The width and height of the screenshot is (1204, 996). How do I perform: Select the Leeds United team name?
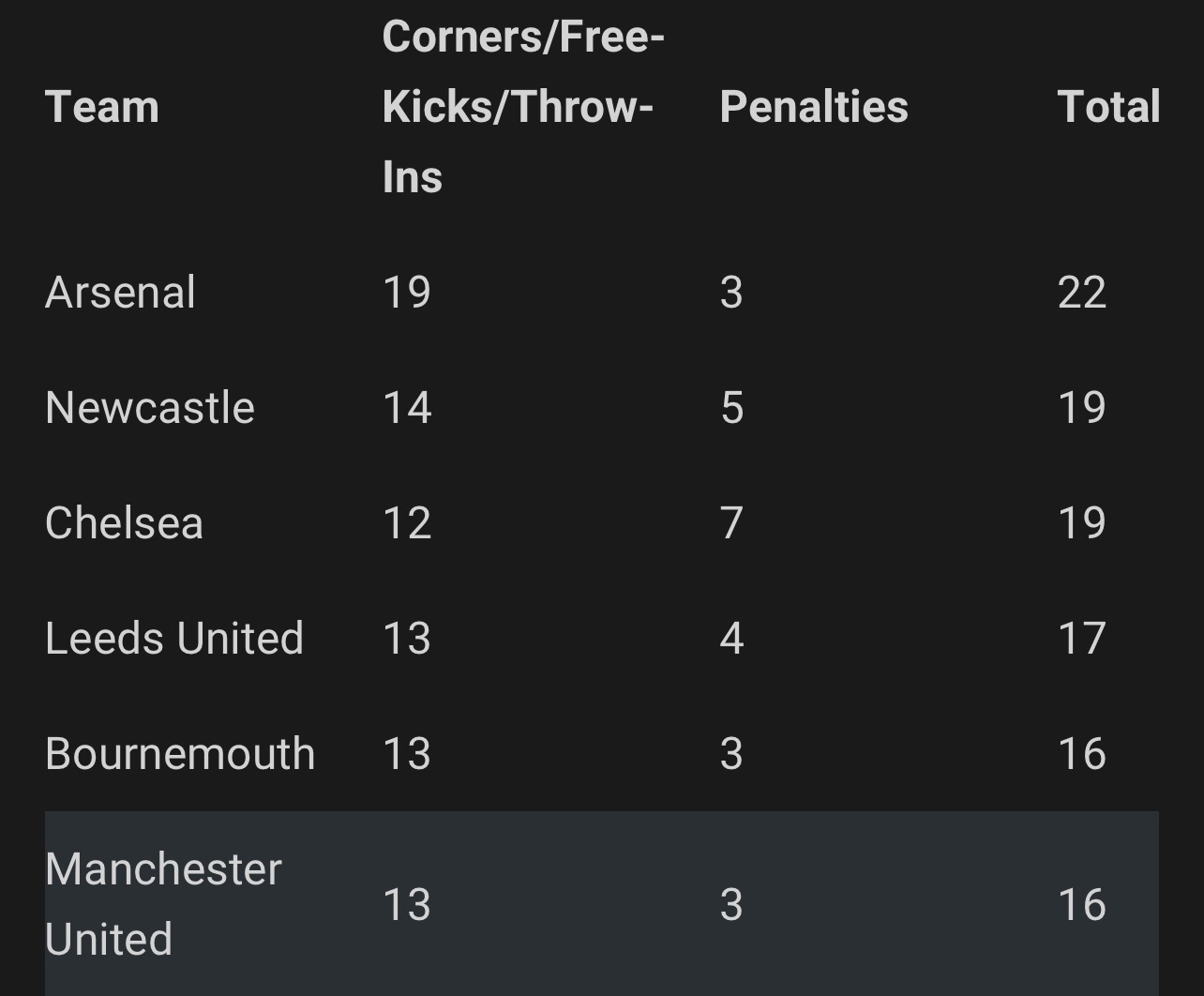173,638
